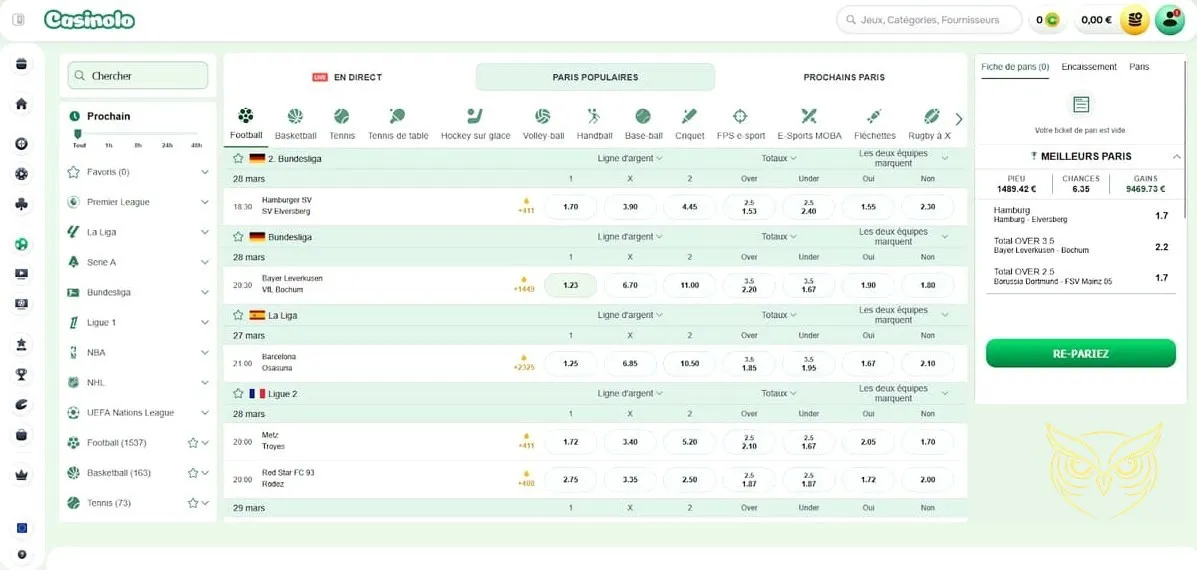
Task: Click the Chercher search field
Action: pyautogui.click(x=138, y=76)
